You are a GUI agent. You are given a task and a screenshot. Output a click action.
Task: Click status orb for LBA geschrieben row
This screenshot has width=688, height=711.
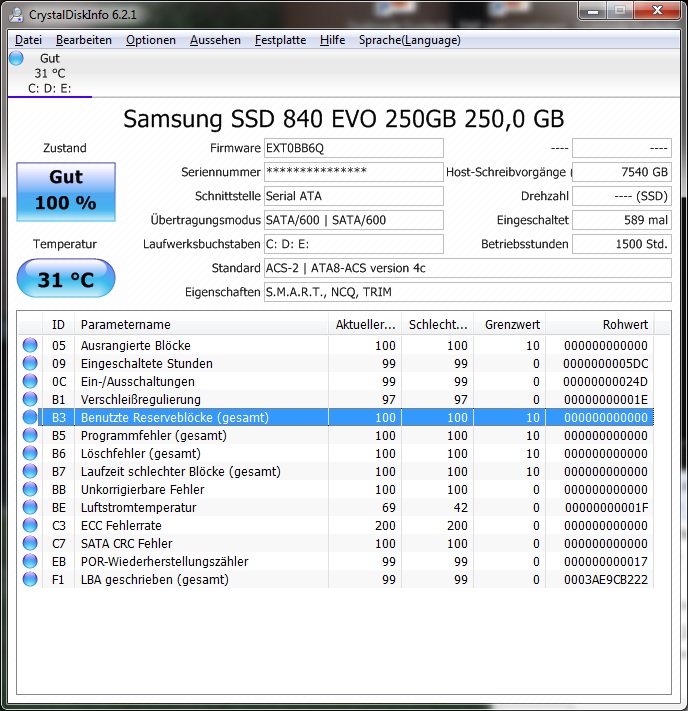30,579
